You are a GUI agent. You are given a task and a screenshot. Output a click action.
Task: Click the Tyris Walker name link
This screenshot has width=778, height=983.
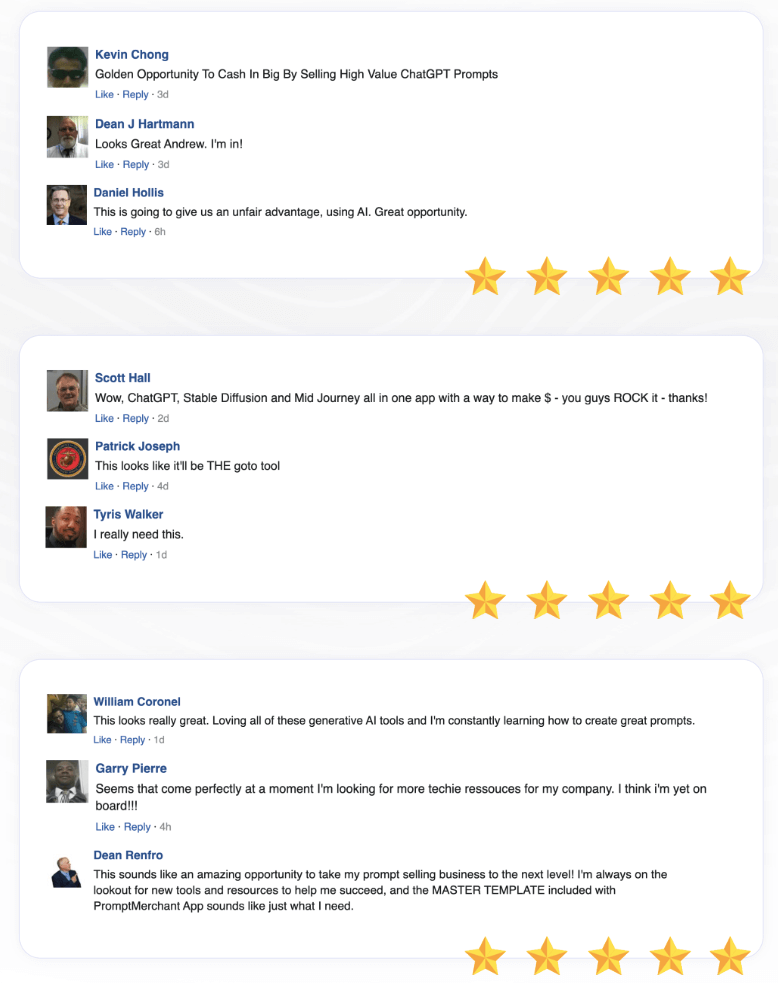click(x=128, y=514)
